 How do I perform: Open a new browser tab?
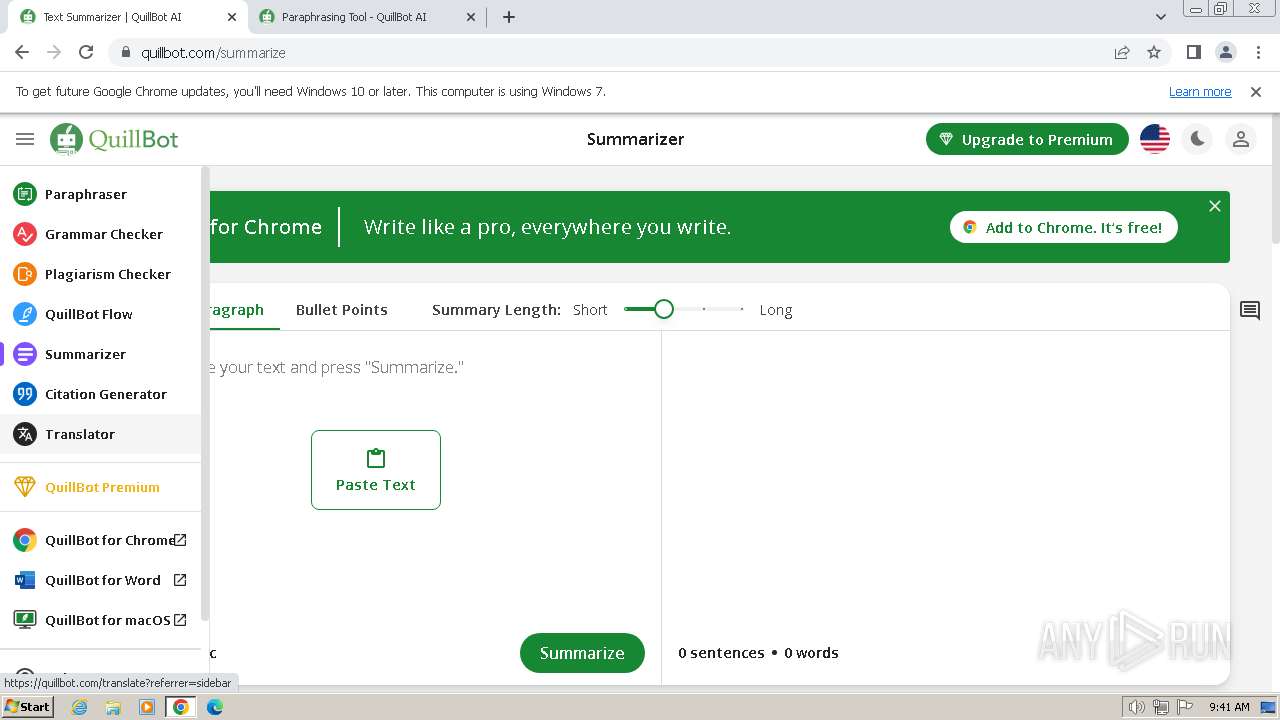[x=509, y=17]
